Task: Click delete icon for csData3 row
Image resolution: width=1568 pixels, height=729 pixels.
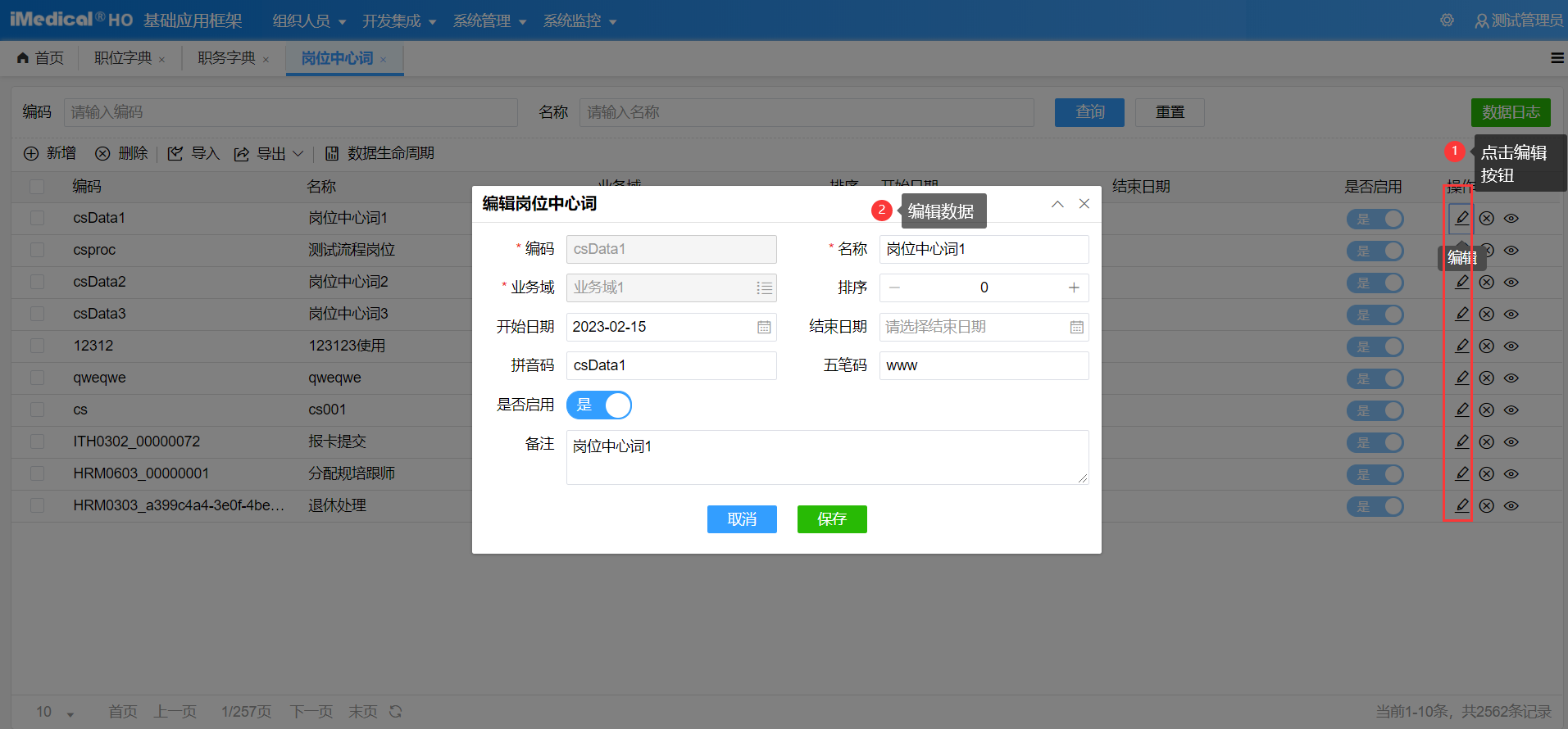Action: click(x=1486, y=314)
